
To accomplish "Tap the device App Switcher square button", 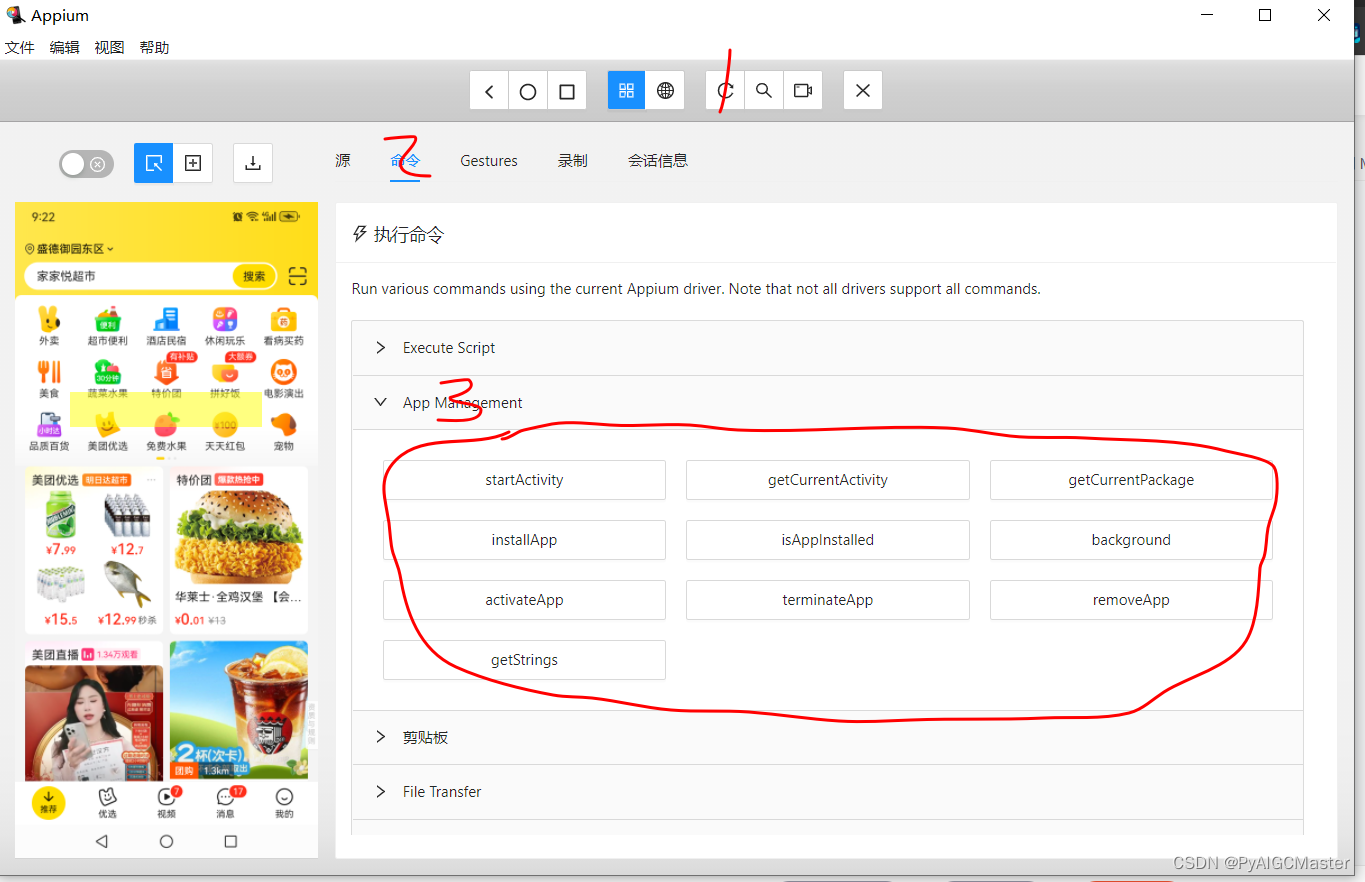I will click(567, 91).
